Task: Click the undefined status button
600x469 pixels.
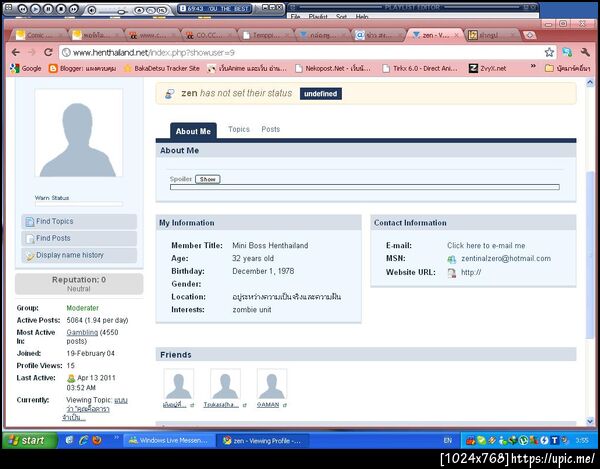Action: coord(321,94)
